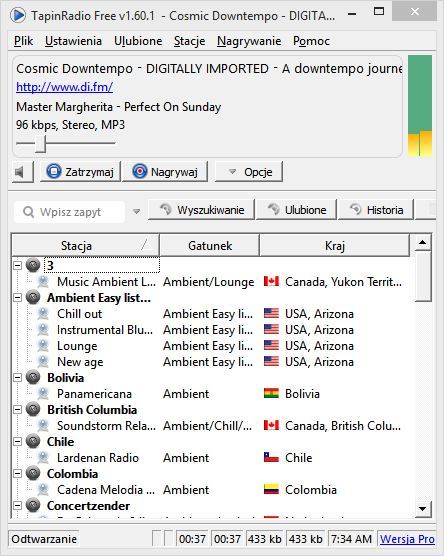Click the TapinRadio app icon in title bar
Viewport: 444px width, 556px height.
(17, 15)
